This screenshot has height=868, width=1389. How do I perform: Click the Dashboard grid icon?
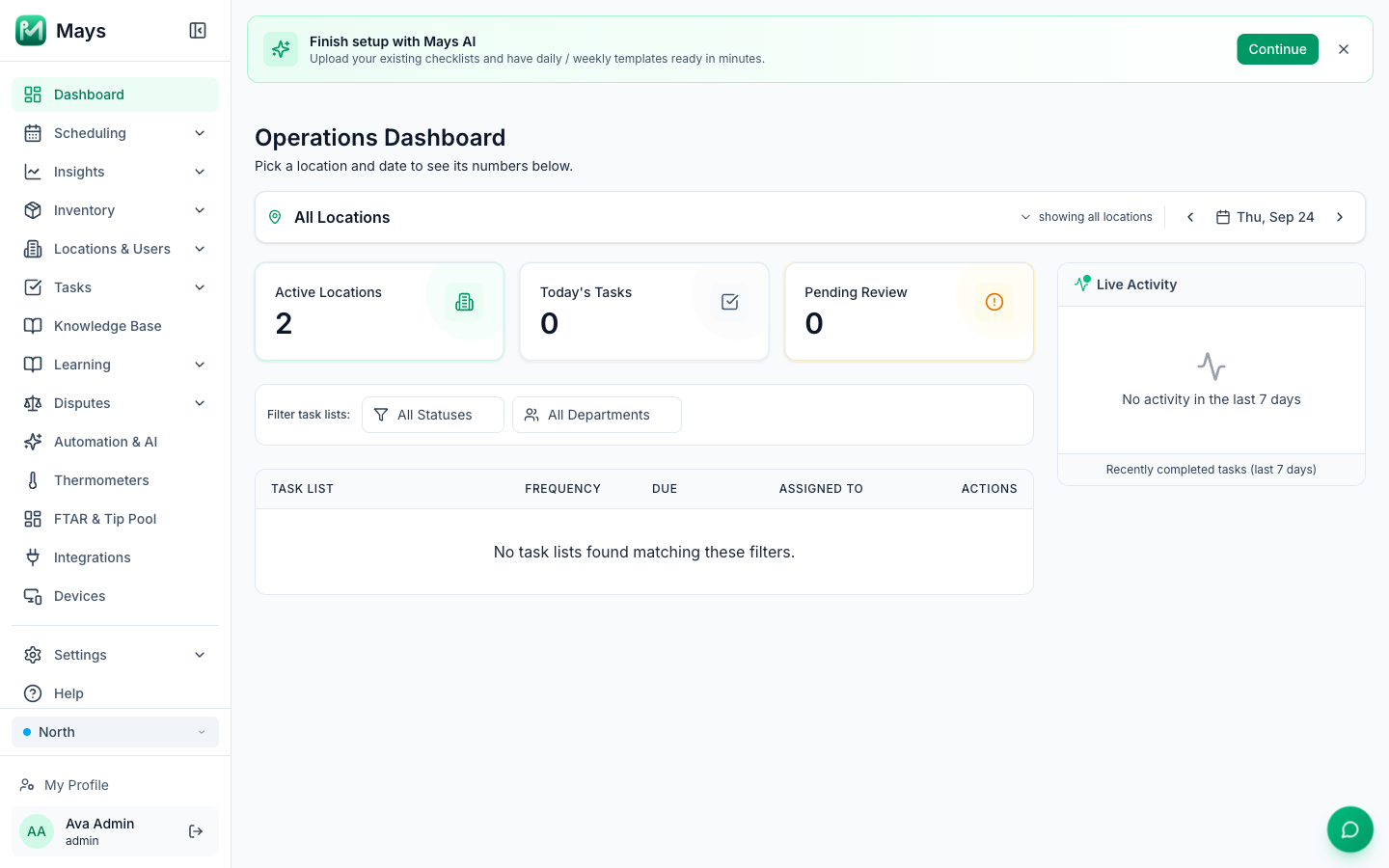(33, 95)
